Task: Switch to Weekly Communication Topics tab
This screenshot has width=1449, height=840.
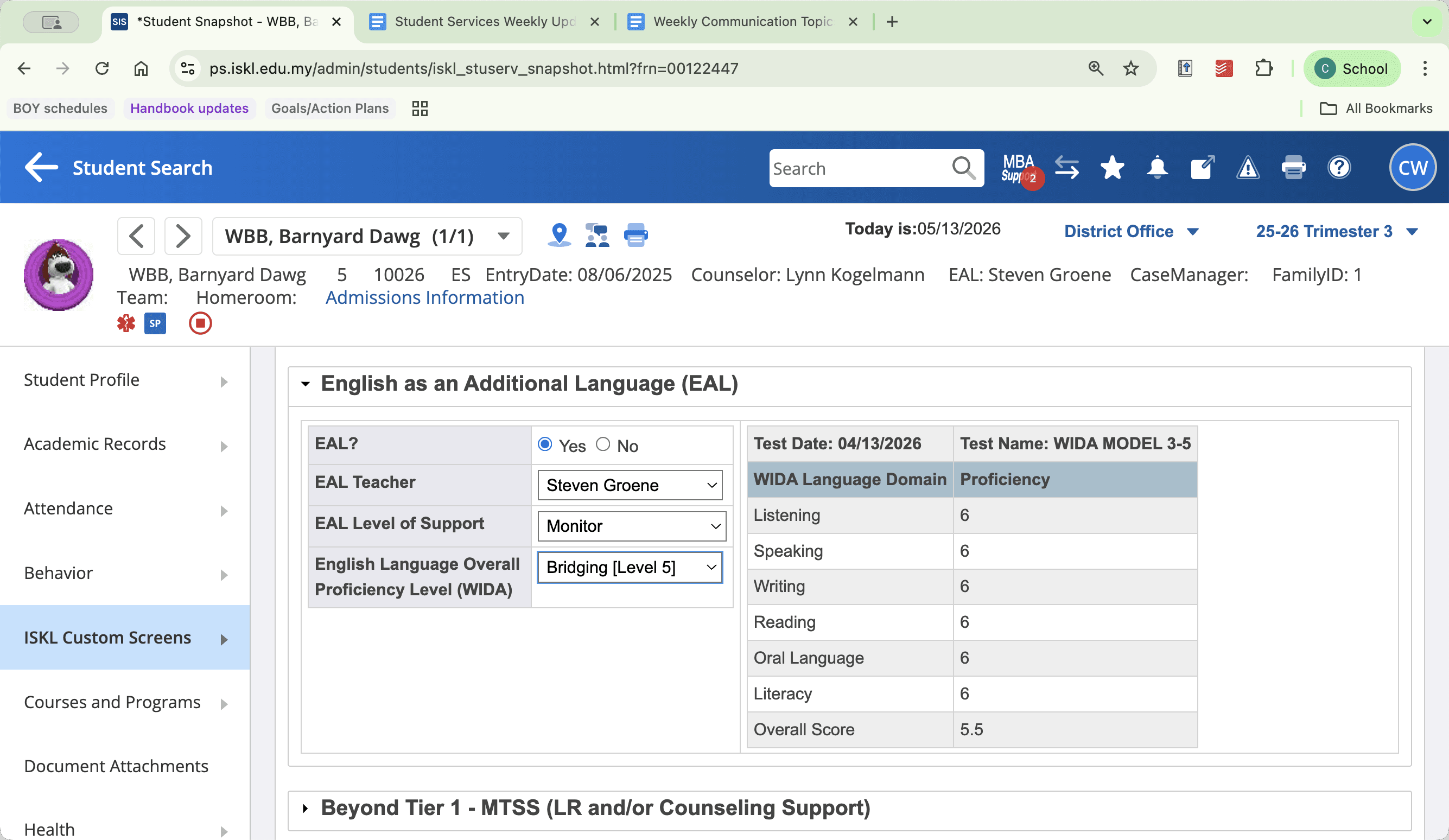Action: (x=743, y=22)
